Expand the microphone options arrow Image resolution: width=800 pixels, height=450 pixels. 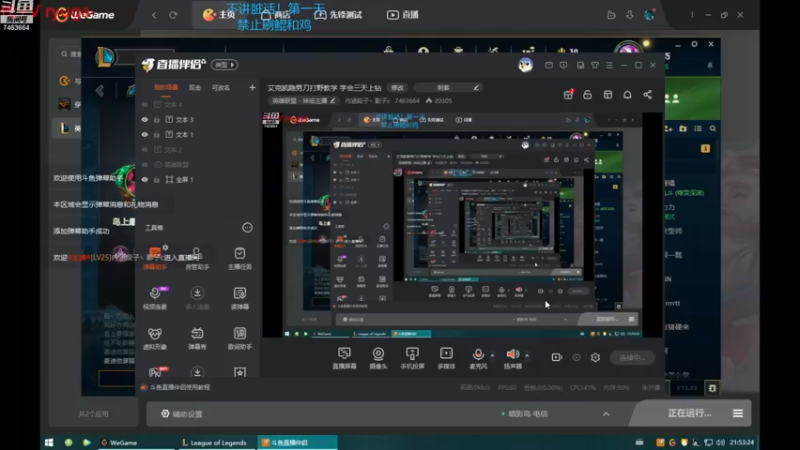pyautogui.click(x=492, y=355)
